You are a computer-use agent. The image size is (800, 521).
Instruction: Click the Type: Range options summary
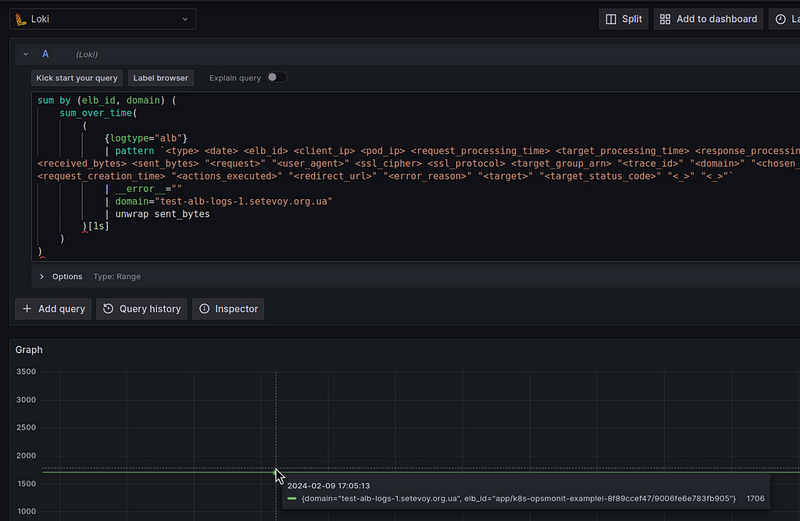(x=117, y=276)
